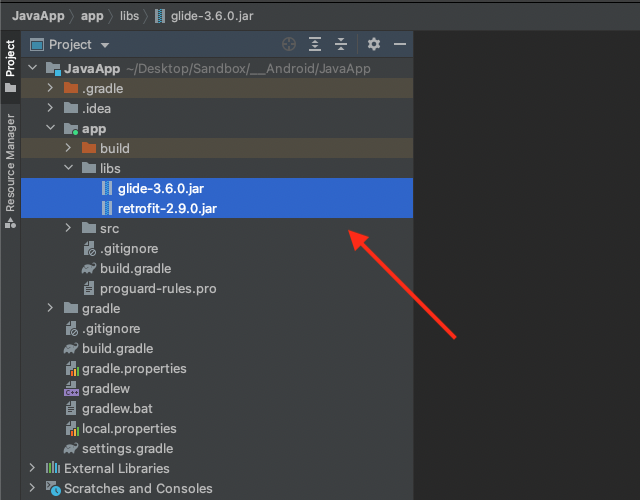Expand the build folder under app

68,148
